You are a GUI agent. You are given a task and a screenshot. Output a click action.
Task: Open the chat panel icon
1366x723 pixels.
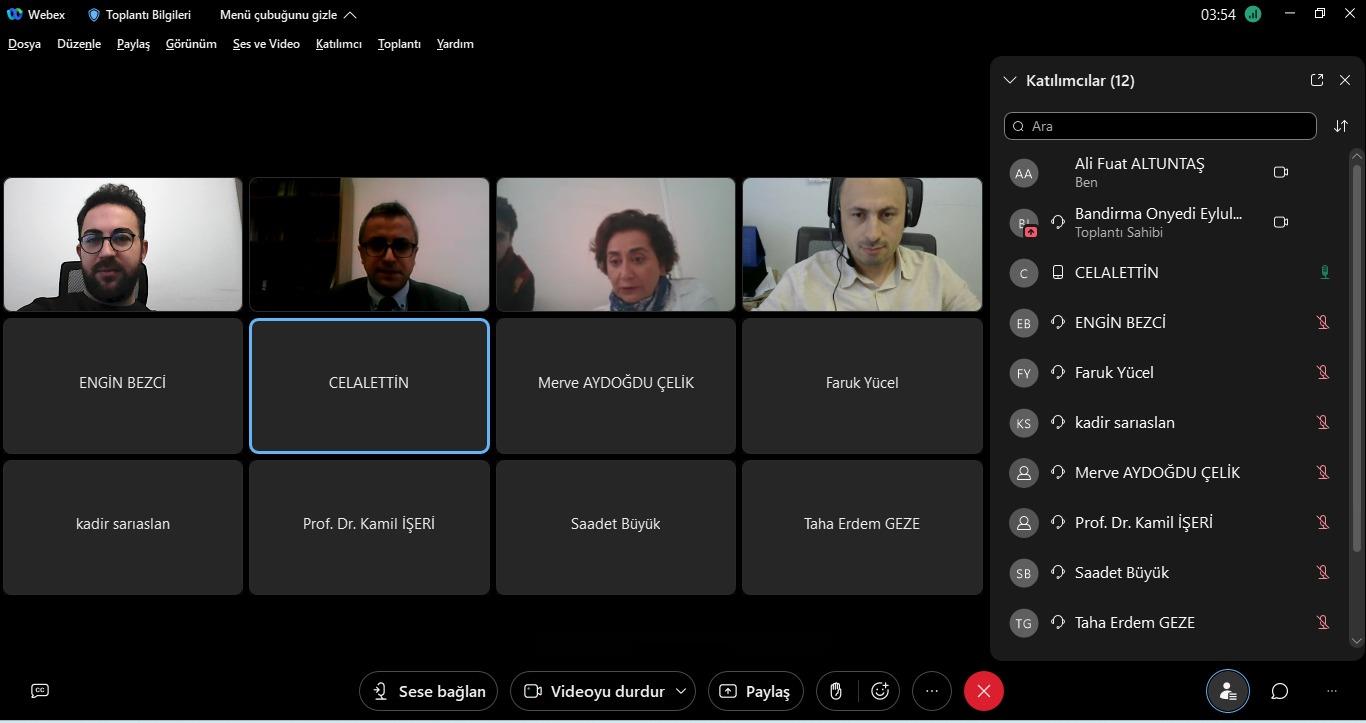point(1279,691)
